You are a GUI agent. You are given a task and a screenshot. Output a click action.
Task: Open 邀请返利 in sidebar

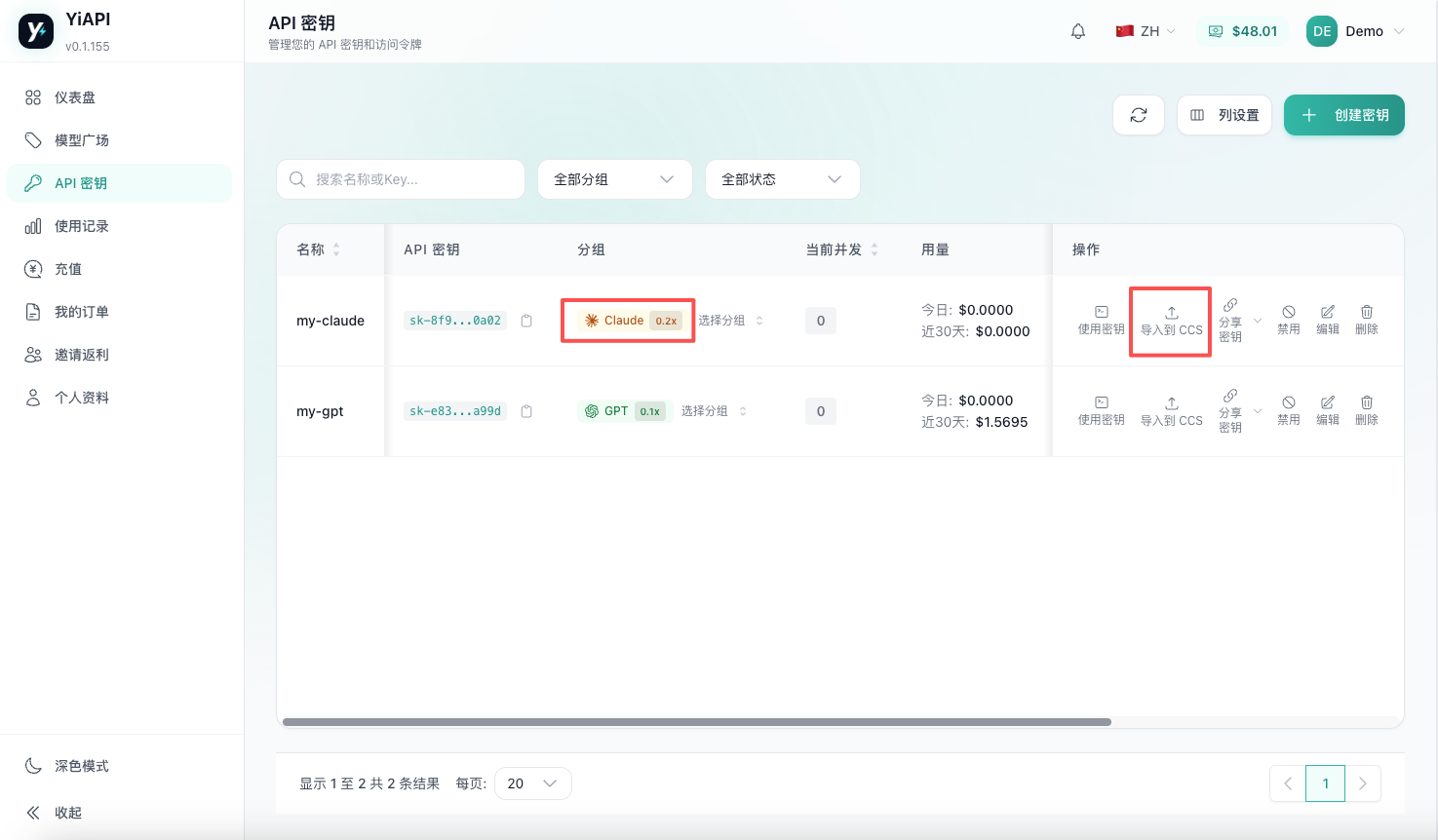coord(119,355)
